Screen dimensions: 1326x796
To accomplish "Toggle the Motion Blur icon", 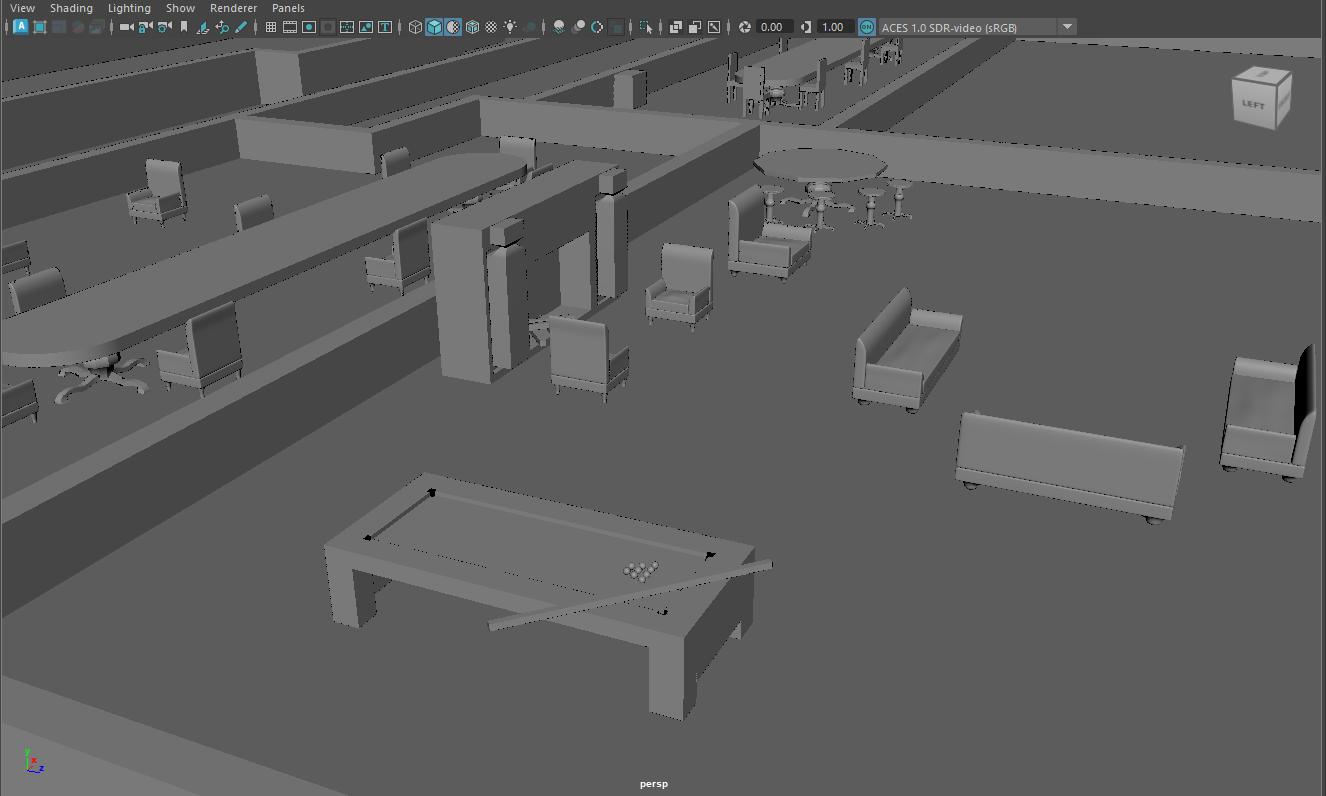I will tap(578, 27).
